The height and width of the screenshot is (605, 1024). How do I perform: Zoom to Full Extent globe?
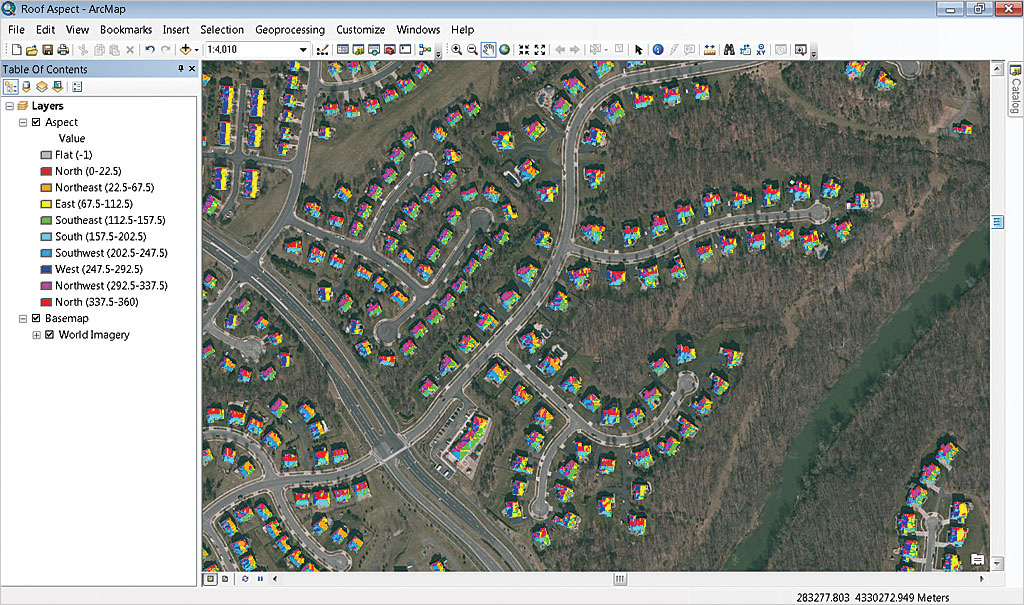505,50
